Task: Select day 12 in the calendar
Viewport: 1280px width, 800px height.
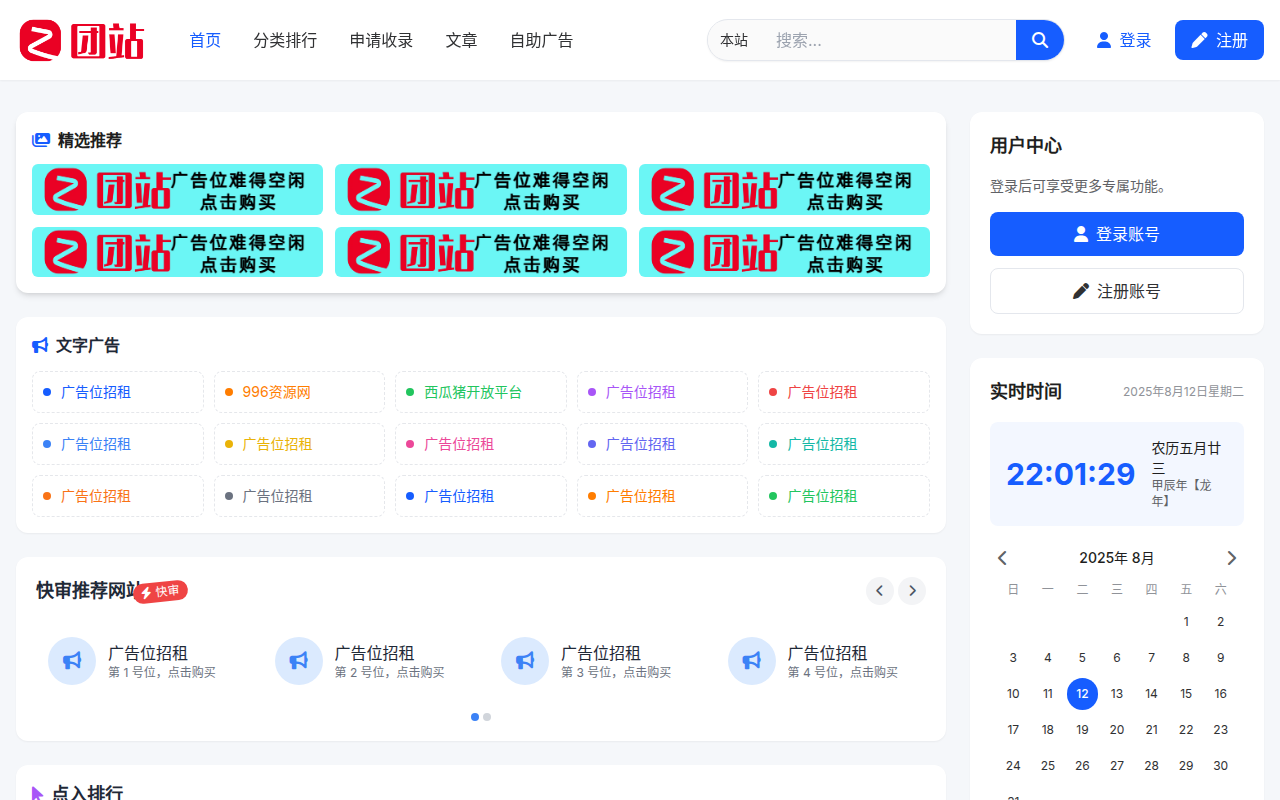Action: click(1082, 694)
